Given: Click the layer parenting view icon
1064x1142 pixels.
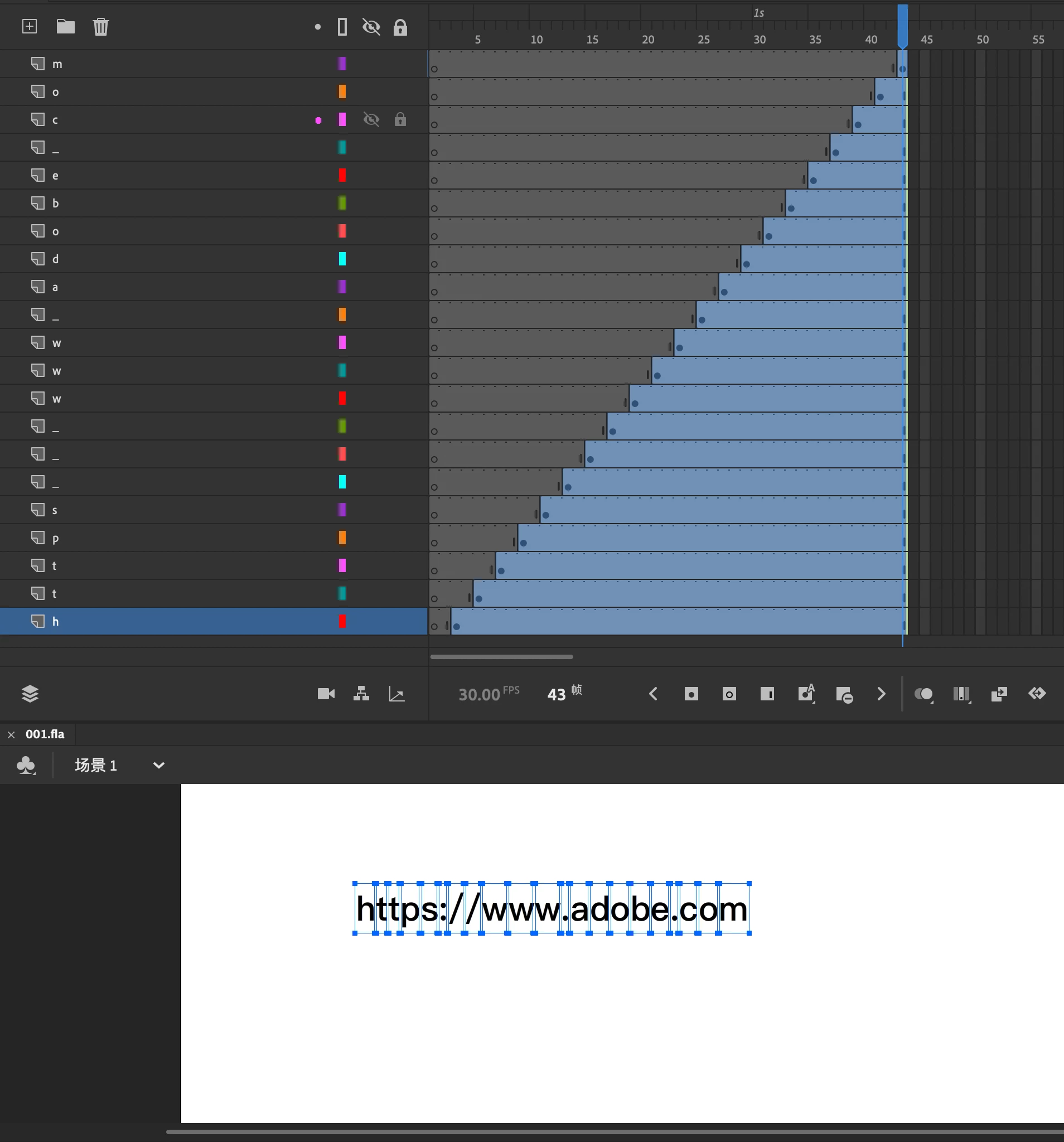Looking at the screenshot, I should [x=361, y=694].
